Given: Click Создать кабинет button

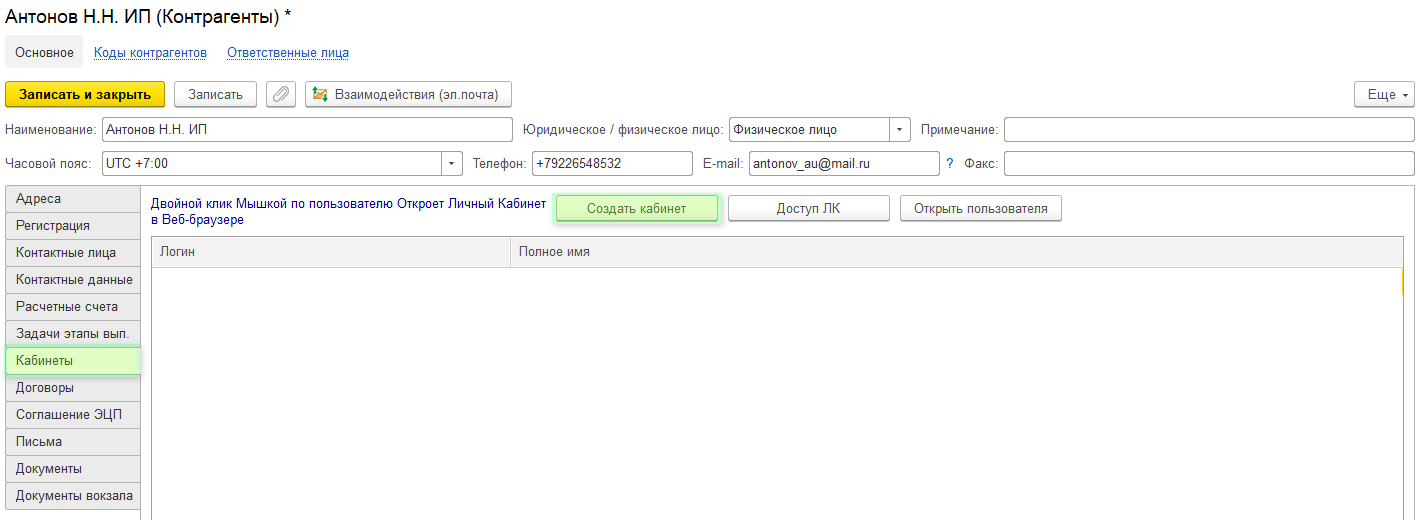Looking at the screenshot, I should pos(636,208).
